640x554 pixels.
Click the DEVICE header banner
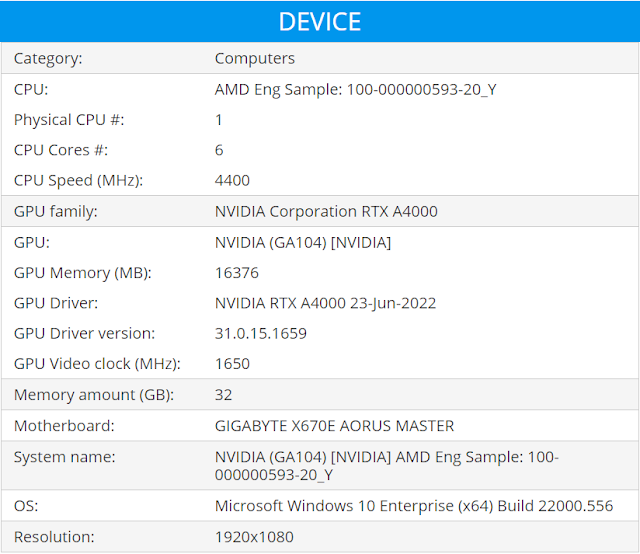[320, 21]
